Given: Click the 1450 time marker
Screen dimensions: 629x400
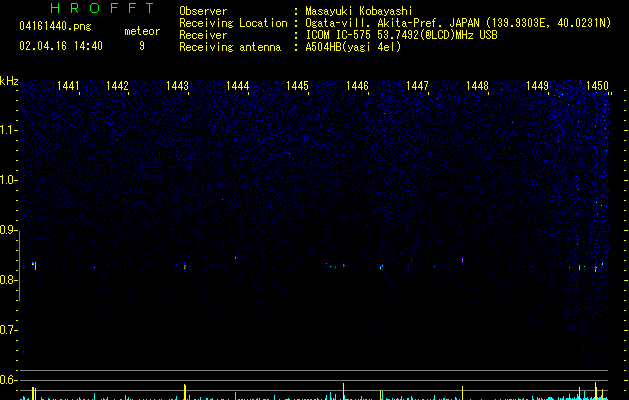Looking at the screenshot, I should tap(597, 86).
